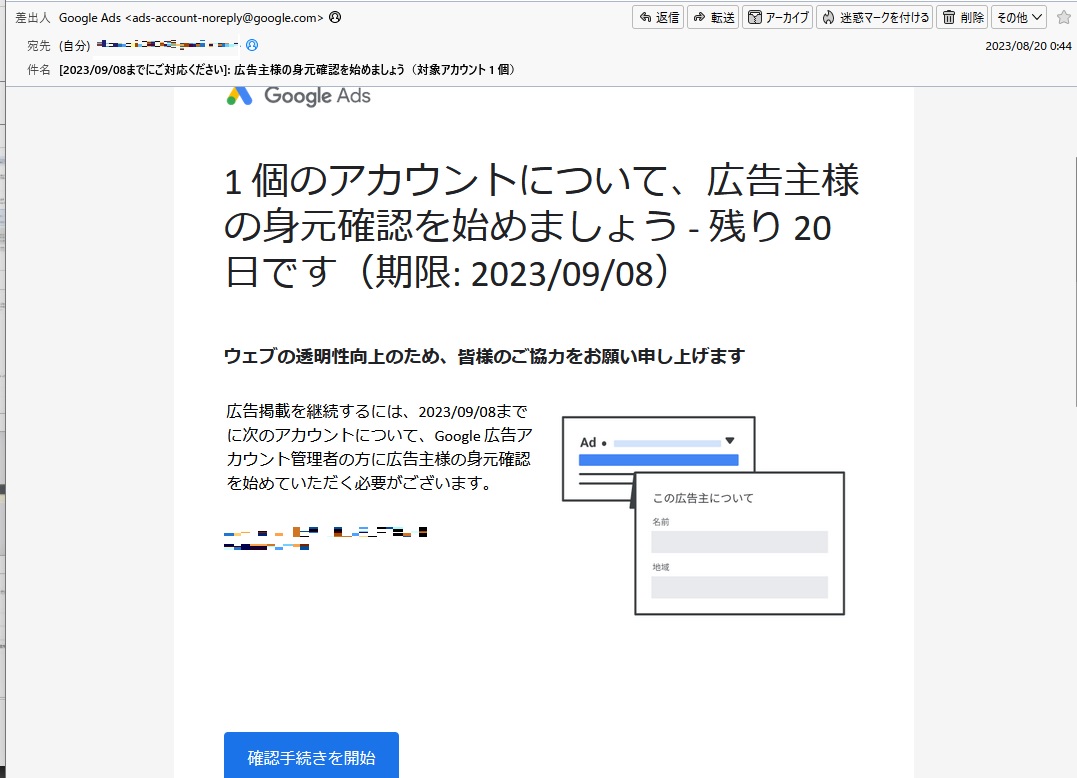Click the junk flame icon on 迷惑マークを付ける
The image size is (1077, 778).
(830, 17)
